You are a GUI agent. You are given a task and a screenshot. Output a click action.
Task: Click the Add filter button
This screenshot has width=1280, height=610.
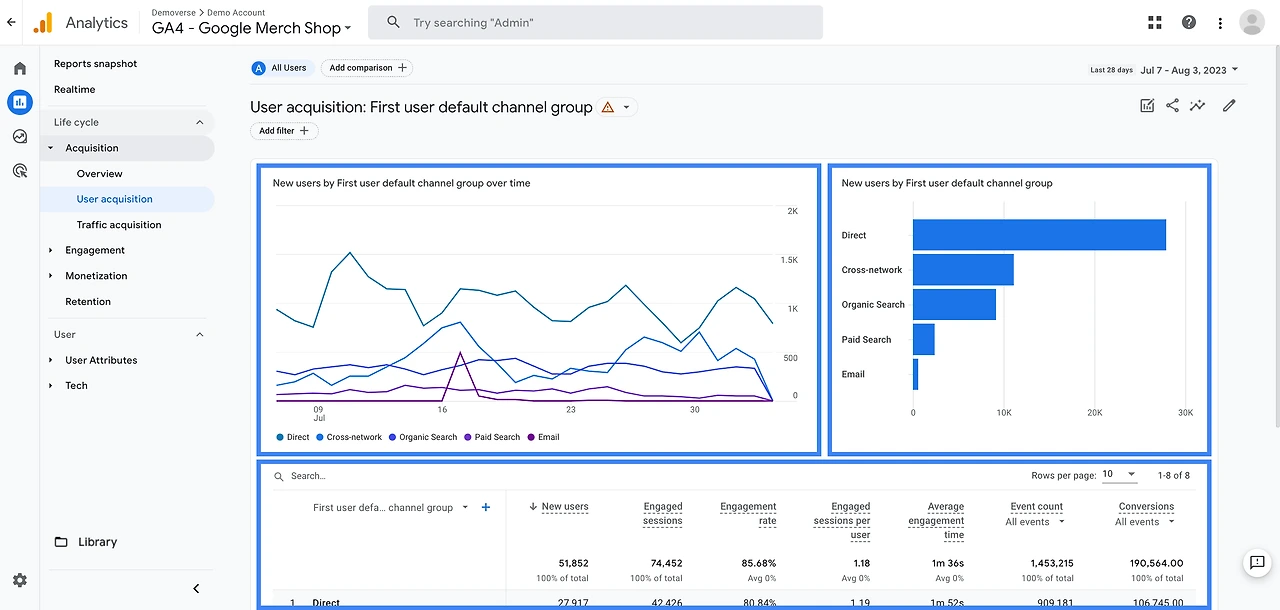tap(284, 131)
